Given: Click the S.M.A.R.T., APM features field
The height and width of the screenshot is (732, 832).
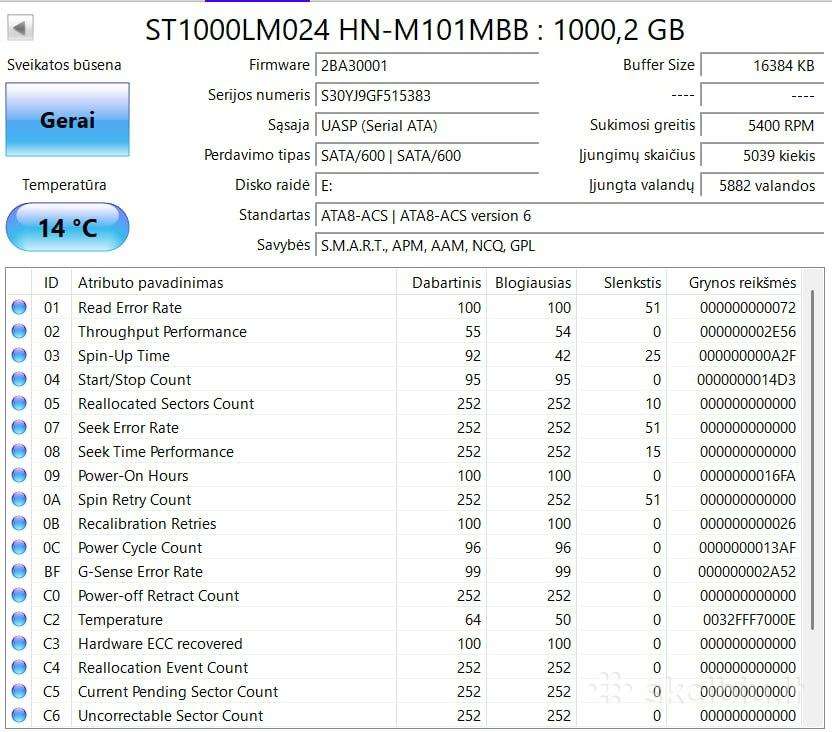Looking at the screenshot, I should 569,246.
